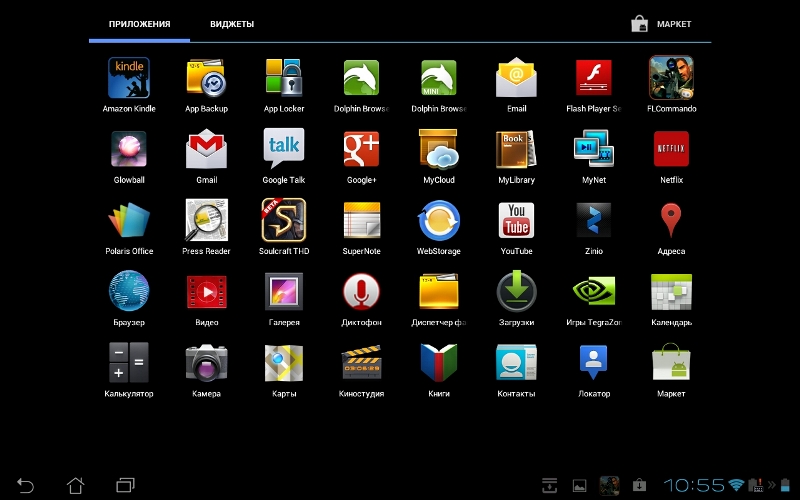Open Книги books app
800x500 pixels.
coord(439,362)
